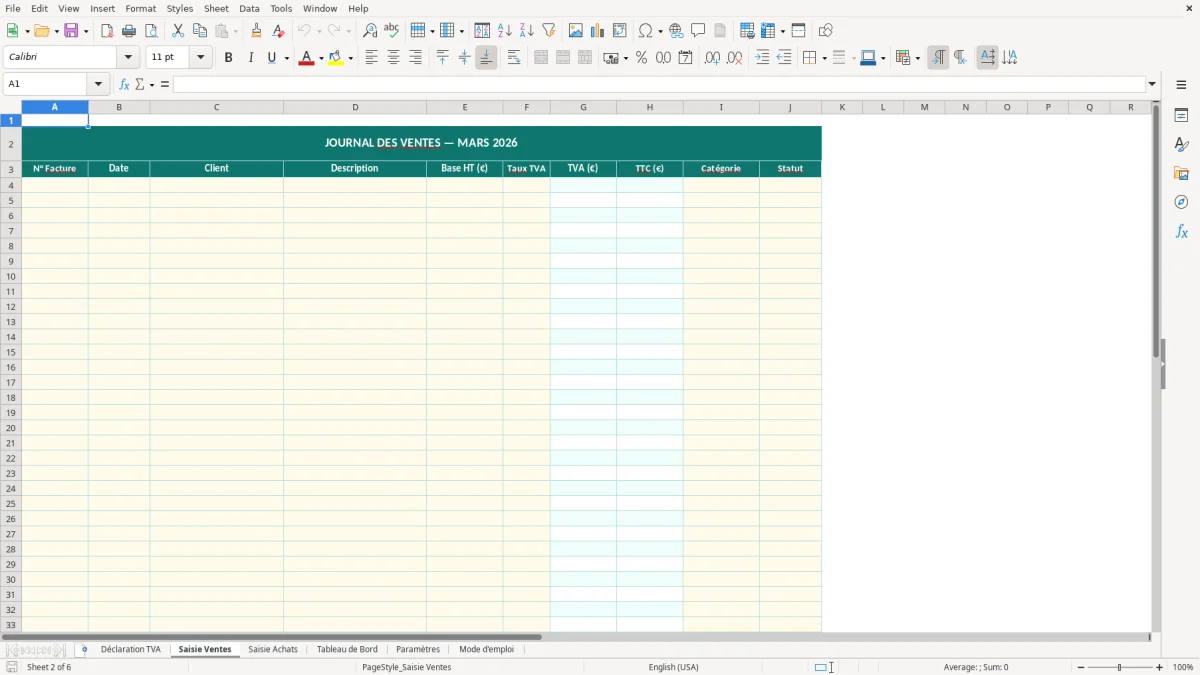Screen dimensions: 1200x675
Task: Open background color dropdown arrow
Action: click(351, 58)
